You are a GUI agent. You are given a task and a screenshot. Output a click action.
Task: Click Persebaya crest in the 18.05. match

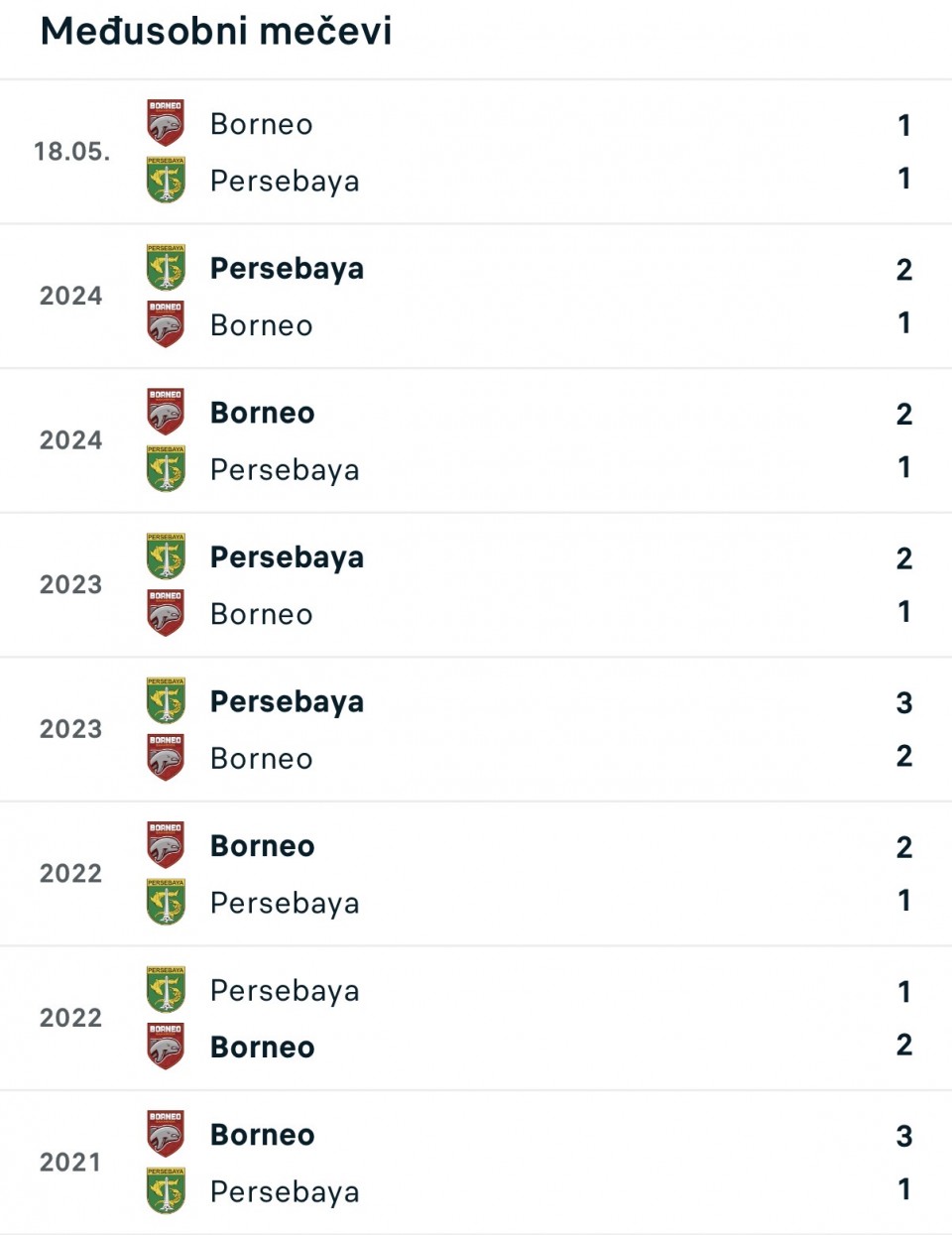click(166, 180)
